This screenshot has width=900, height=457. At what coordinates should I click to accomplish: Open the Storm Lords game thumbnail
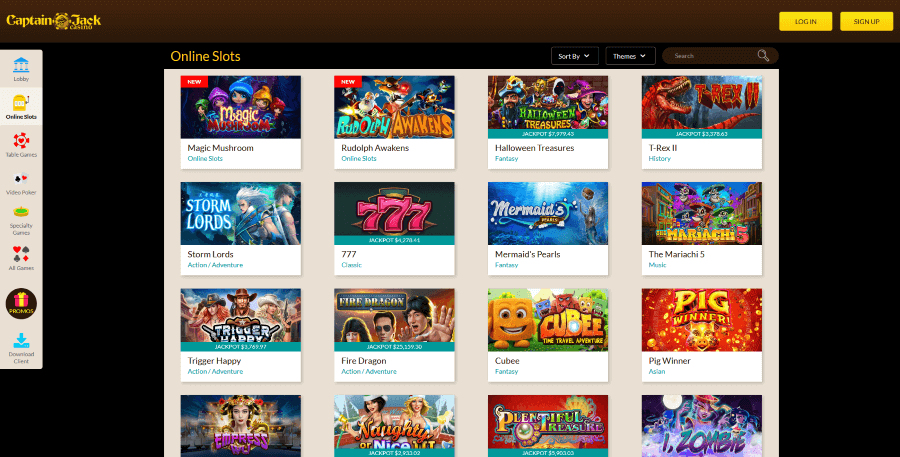click(x=240, y=213)
